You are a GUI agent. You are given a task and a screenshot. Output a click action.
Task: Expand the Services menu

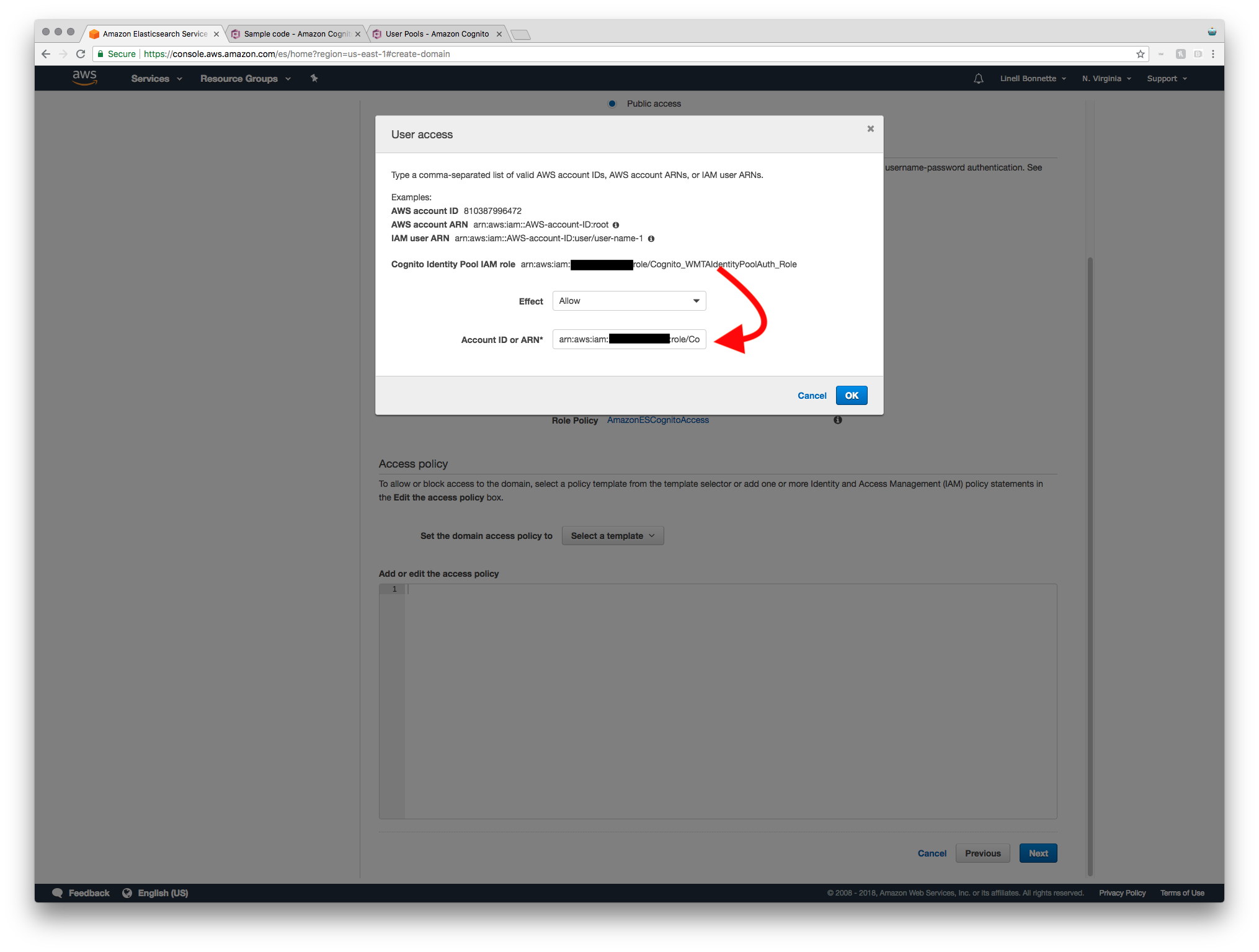[156, 78]
